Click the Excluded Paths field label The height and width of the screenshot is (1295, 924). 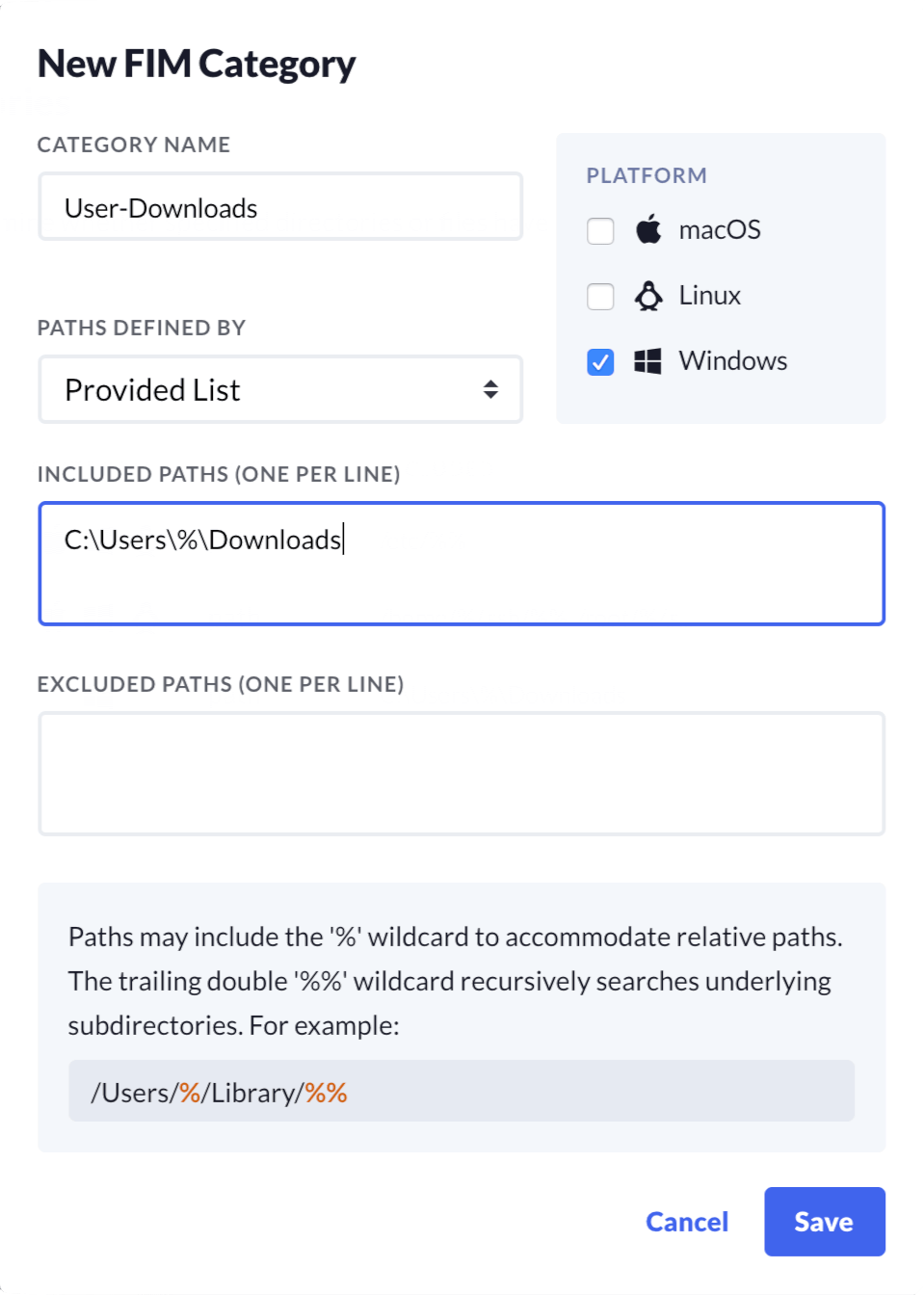tap(221, 684)
